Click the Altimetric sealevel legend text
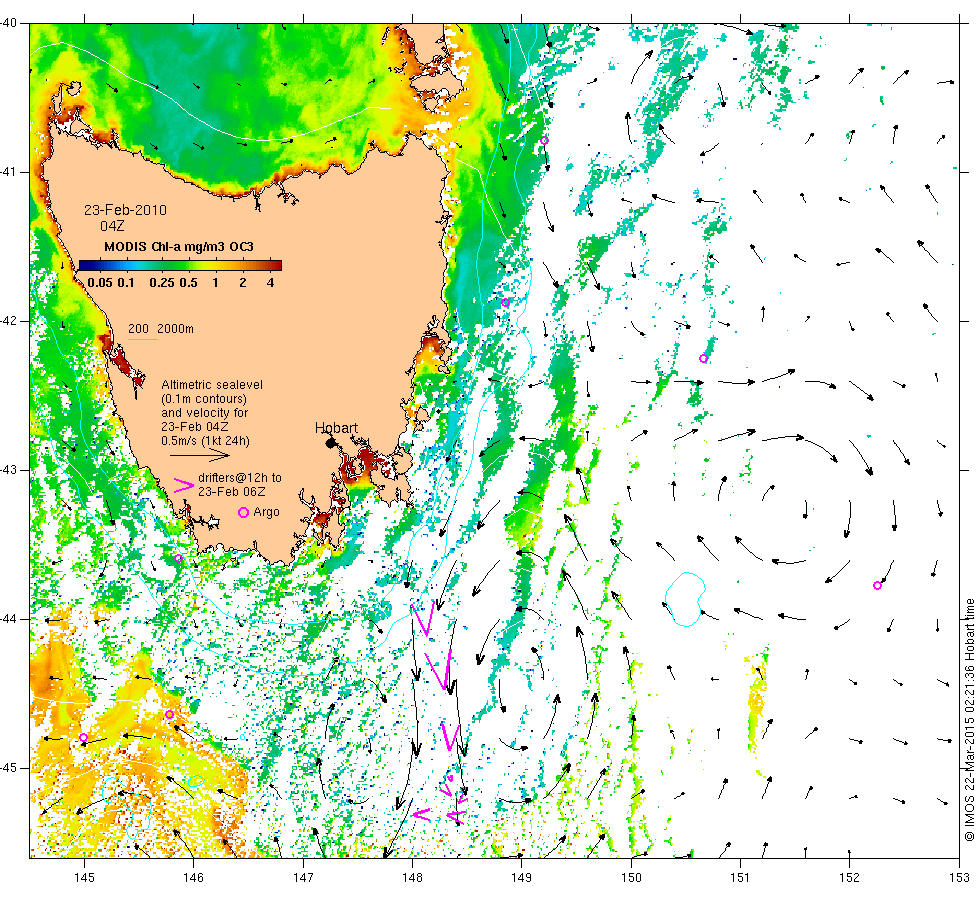This screenshot has width=980, height=900. coord(212,384)
